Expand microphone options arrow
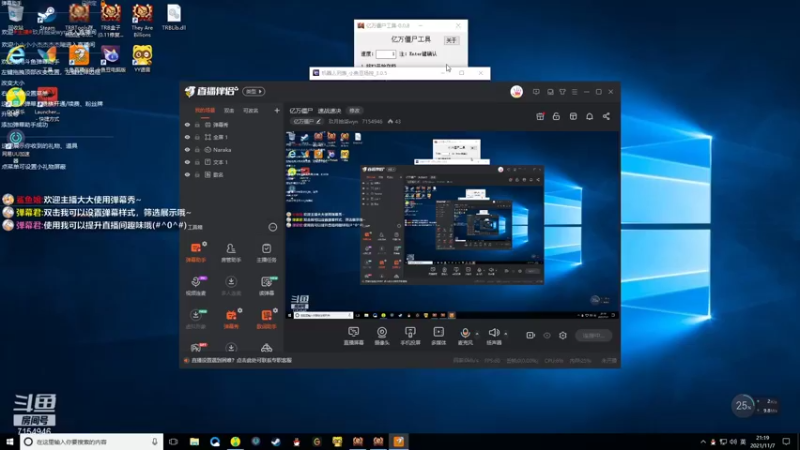The width and height of the screenshot is (800, 450). pos(477,334)
